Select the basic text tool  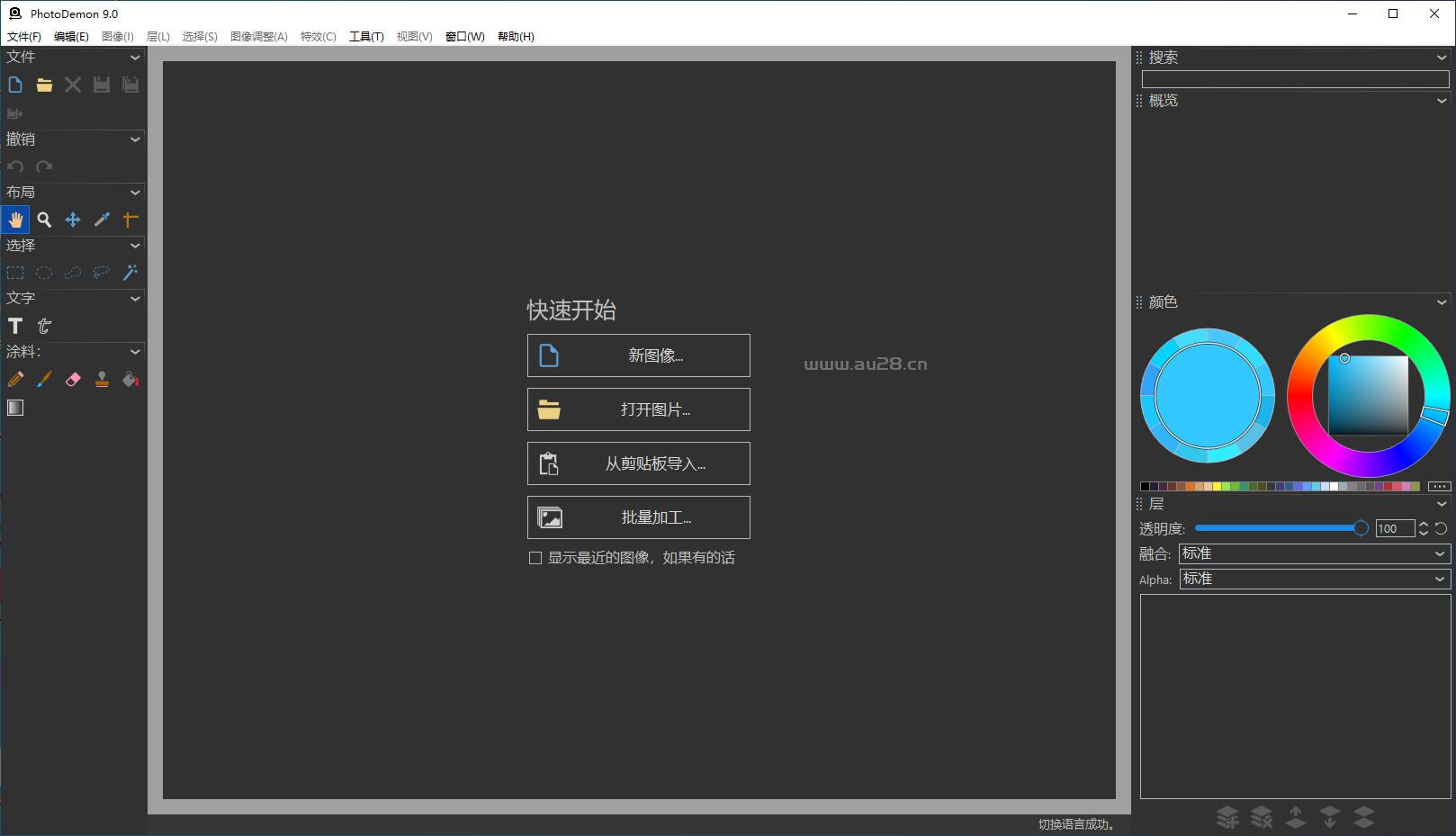click(x=15, y=326)
